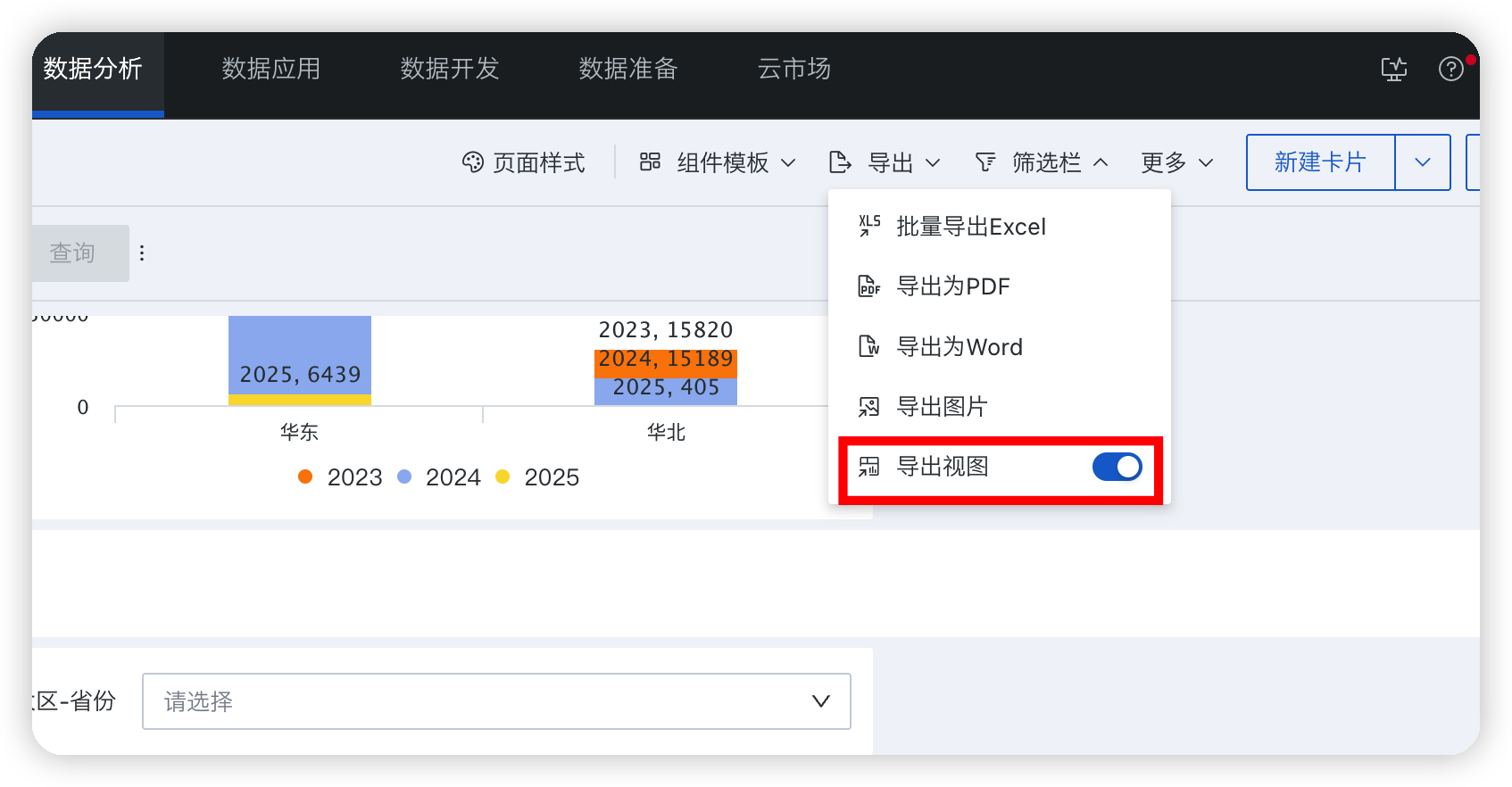The height and width of the screenshot is (787, 1512).
Task: Click the monitor download icon in header
Action: point(1394,69)
